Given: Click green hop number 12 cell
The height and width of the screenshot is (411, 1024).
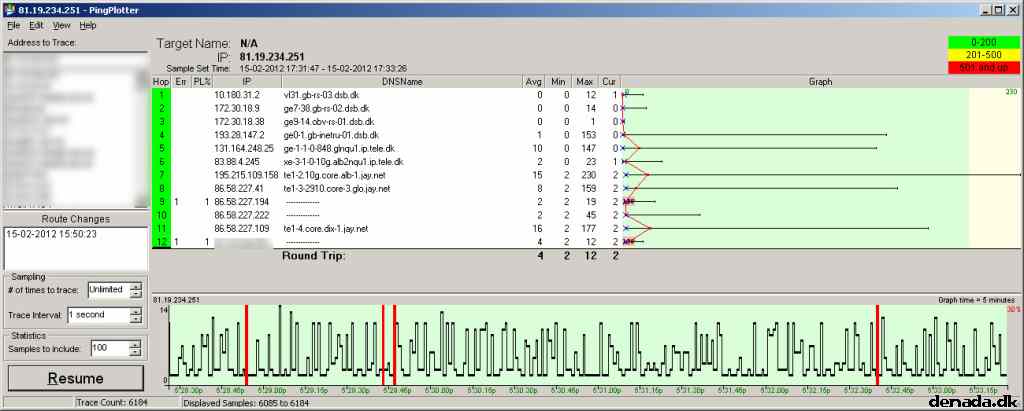Looking at the screenshot, I should 161,242.
